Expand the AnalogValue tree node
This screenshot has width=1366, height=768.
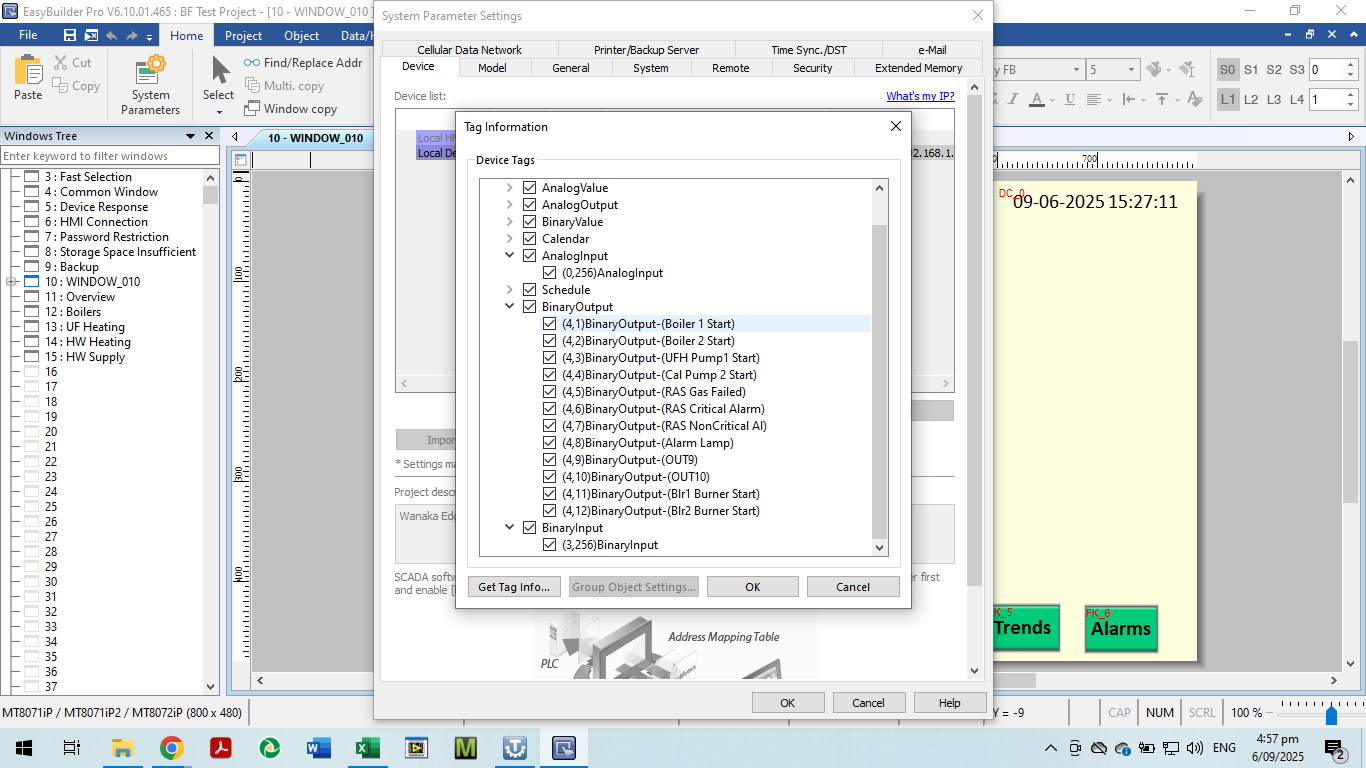[509, 188]
